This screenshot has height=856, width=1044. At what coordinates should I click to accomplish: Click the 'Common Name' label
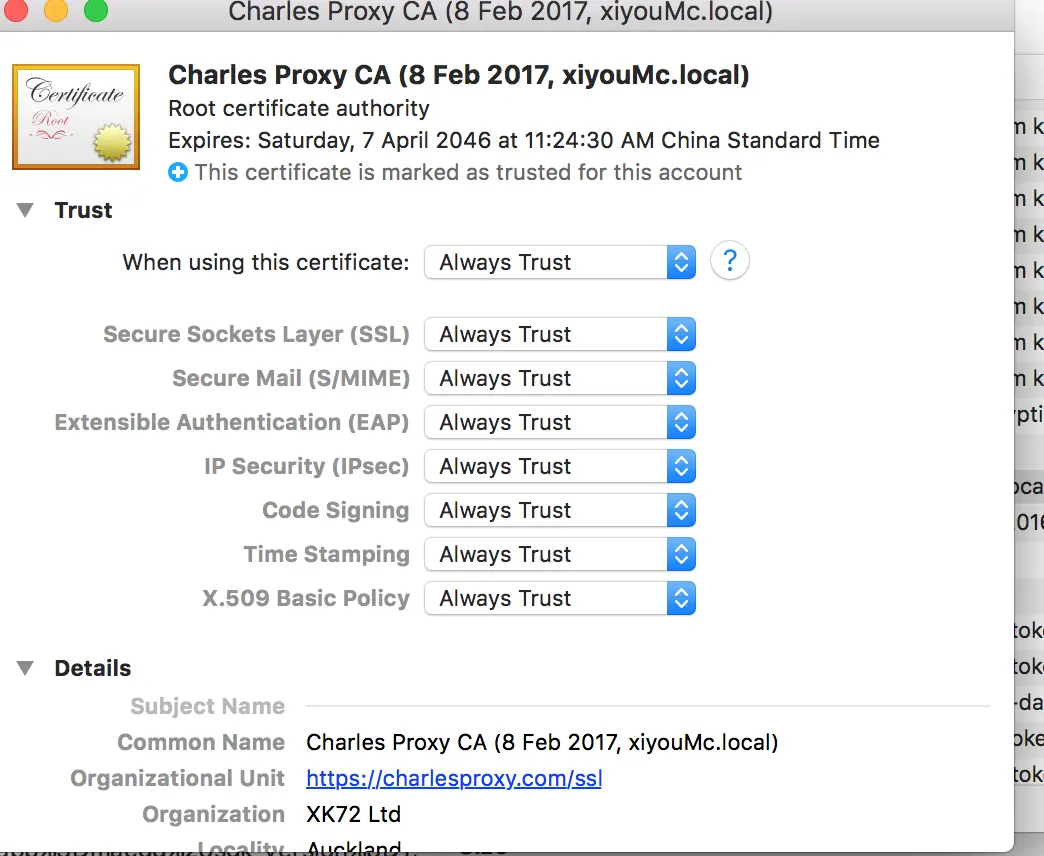coord(201,742)
